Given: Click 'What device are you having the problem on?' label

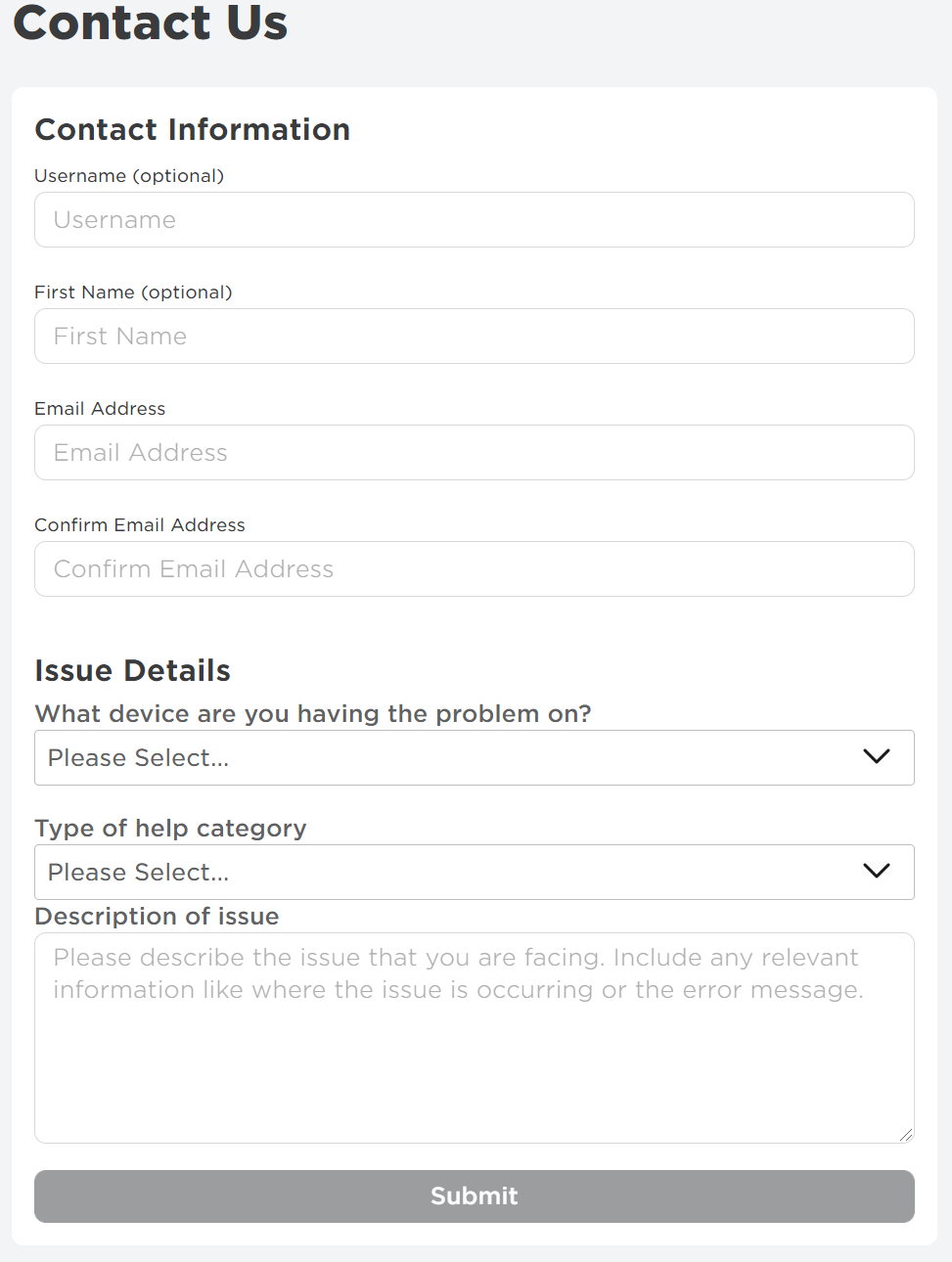Looking at the screenshot, I should (x=313, y=714).
